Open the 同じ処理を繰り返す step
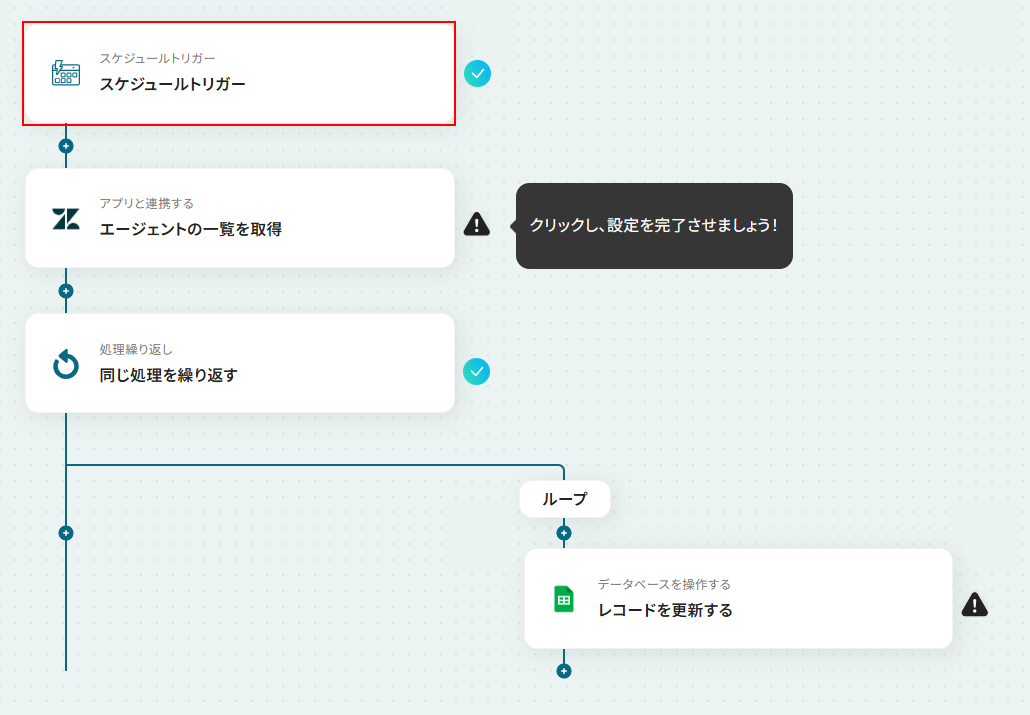 click(240, 363)
